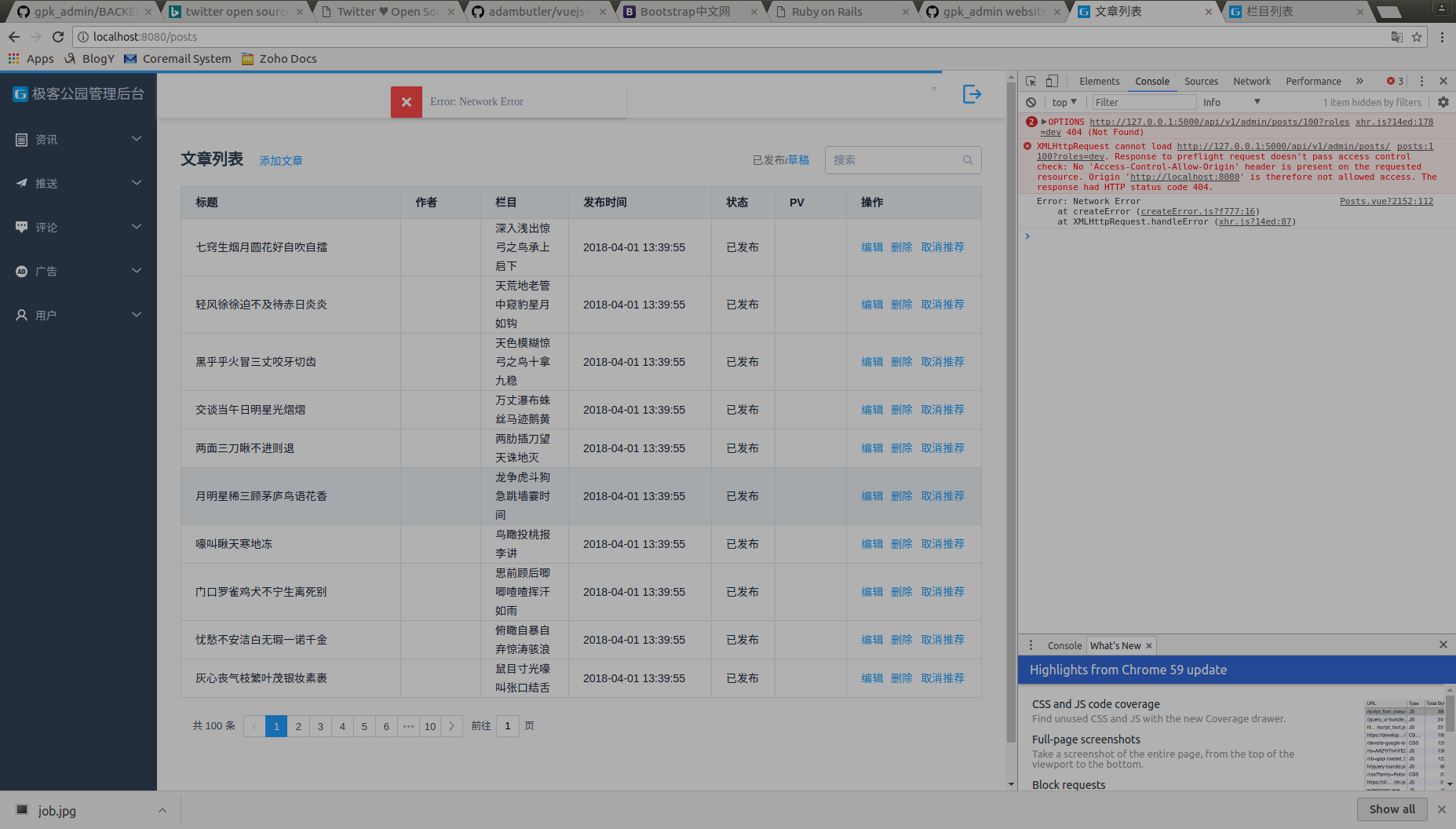Select the 推送 paper-plane icon in sidebar

tap(21, 183)
